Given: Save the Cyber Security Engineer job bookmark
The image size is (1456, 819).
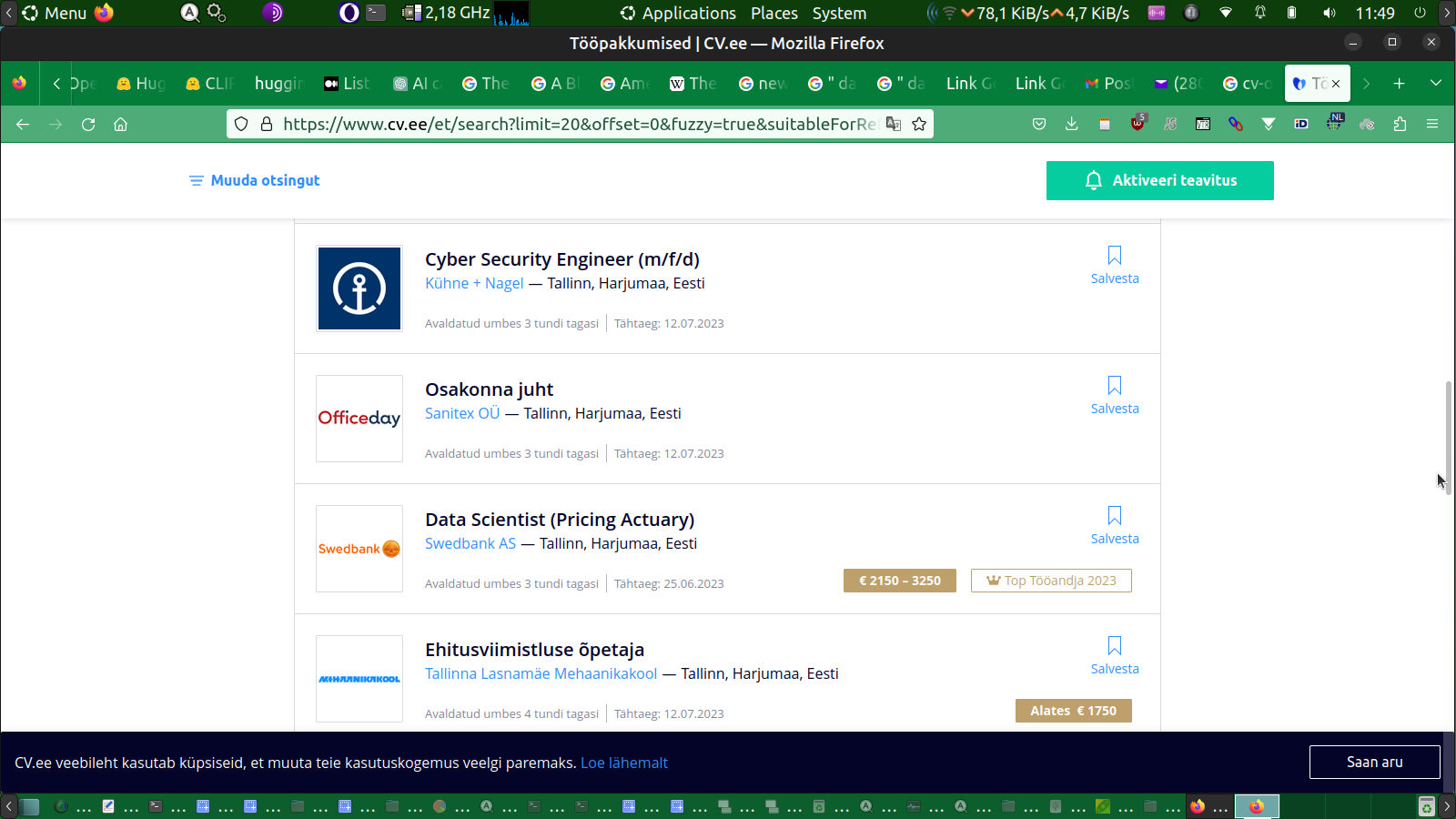Looking at the screenshot, I should tap(1115, 266).
